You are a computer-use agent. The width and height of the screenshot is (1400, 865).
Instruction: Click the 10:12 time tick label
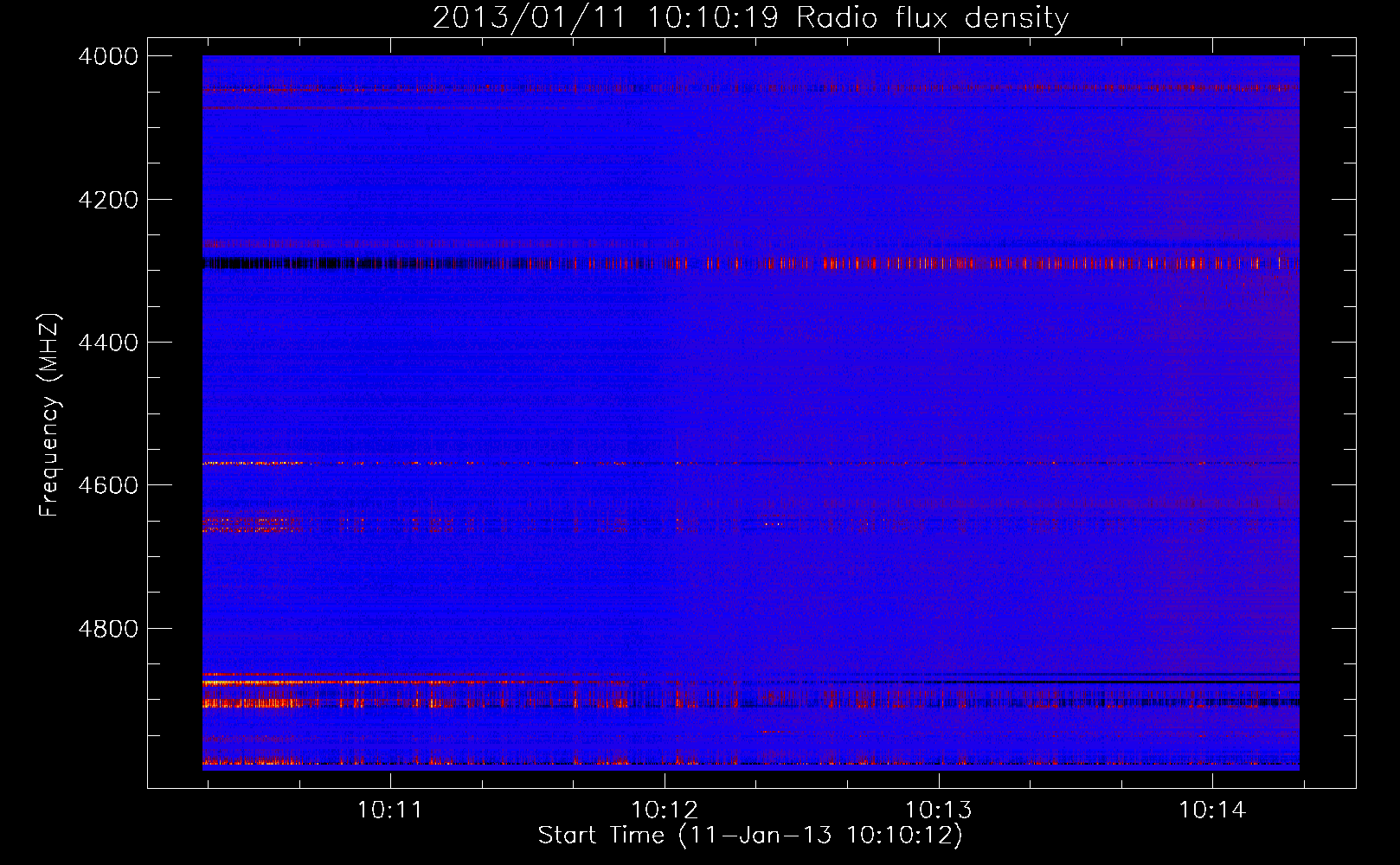pos(665,810)
